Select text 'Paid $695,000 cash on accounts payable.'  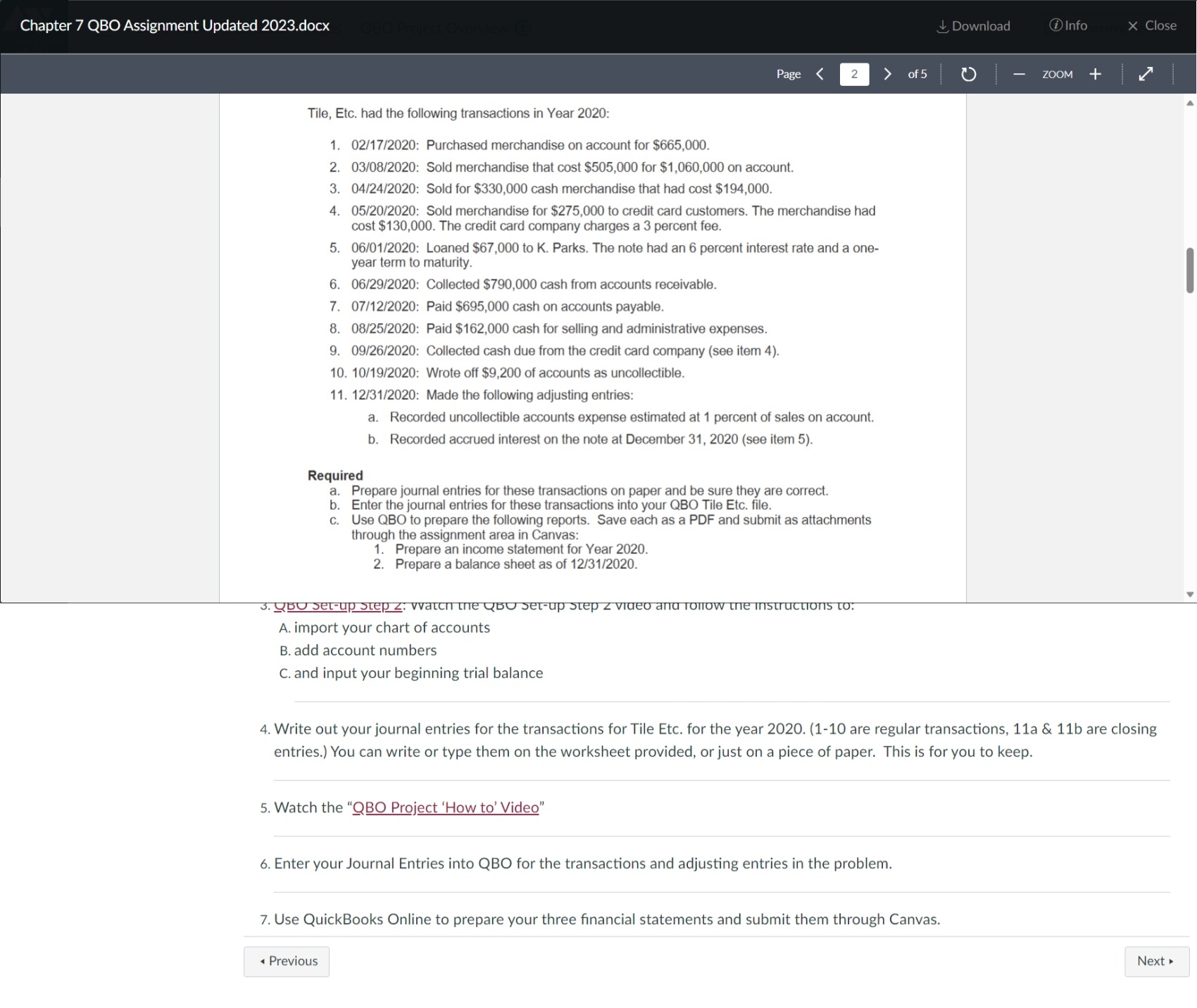click(545, 307)
